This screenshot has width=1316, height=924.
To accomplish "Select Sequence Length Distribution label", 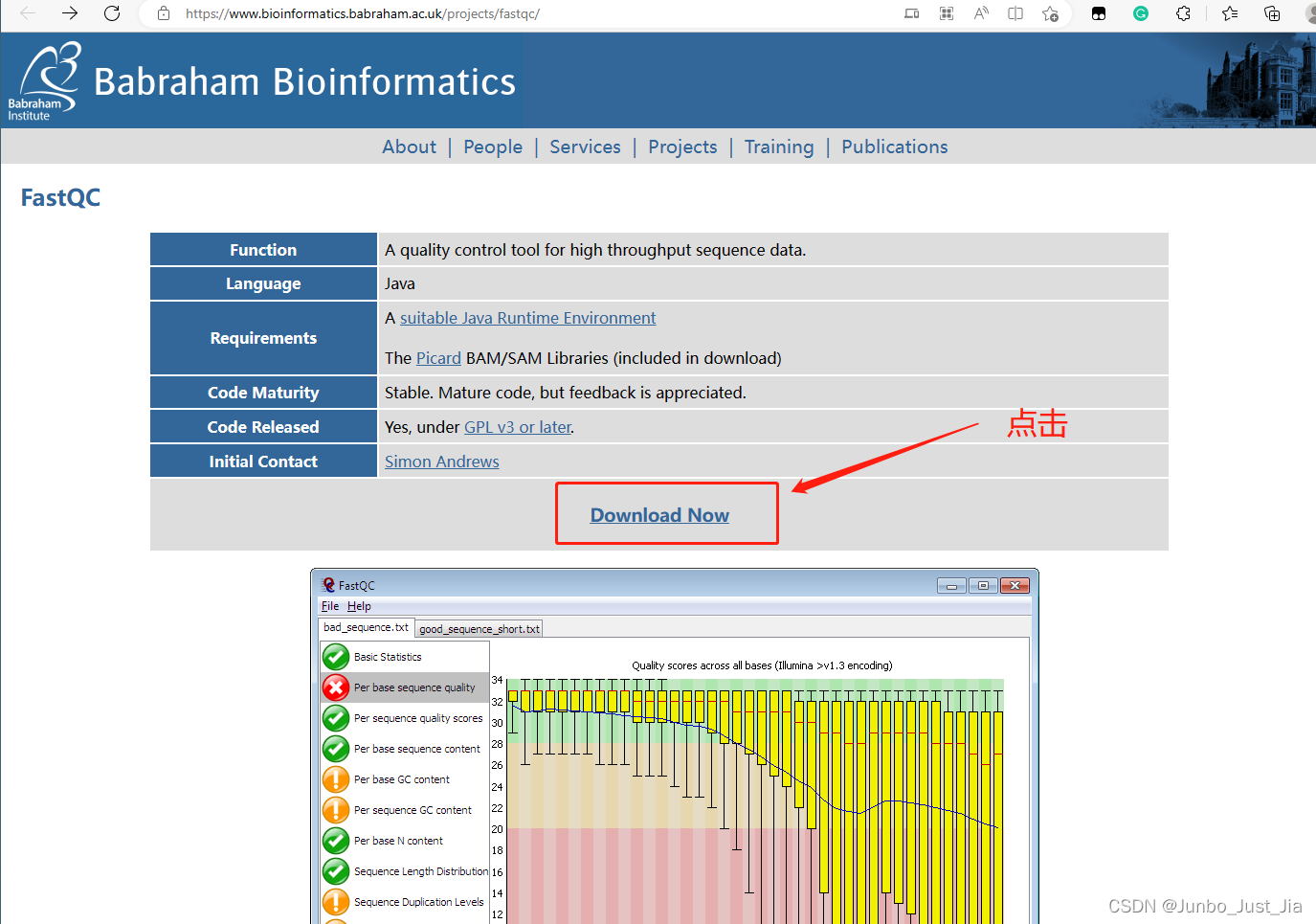I will (x=421, y=871).
